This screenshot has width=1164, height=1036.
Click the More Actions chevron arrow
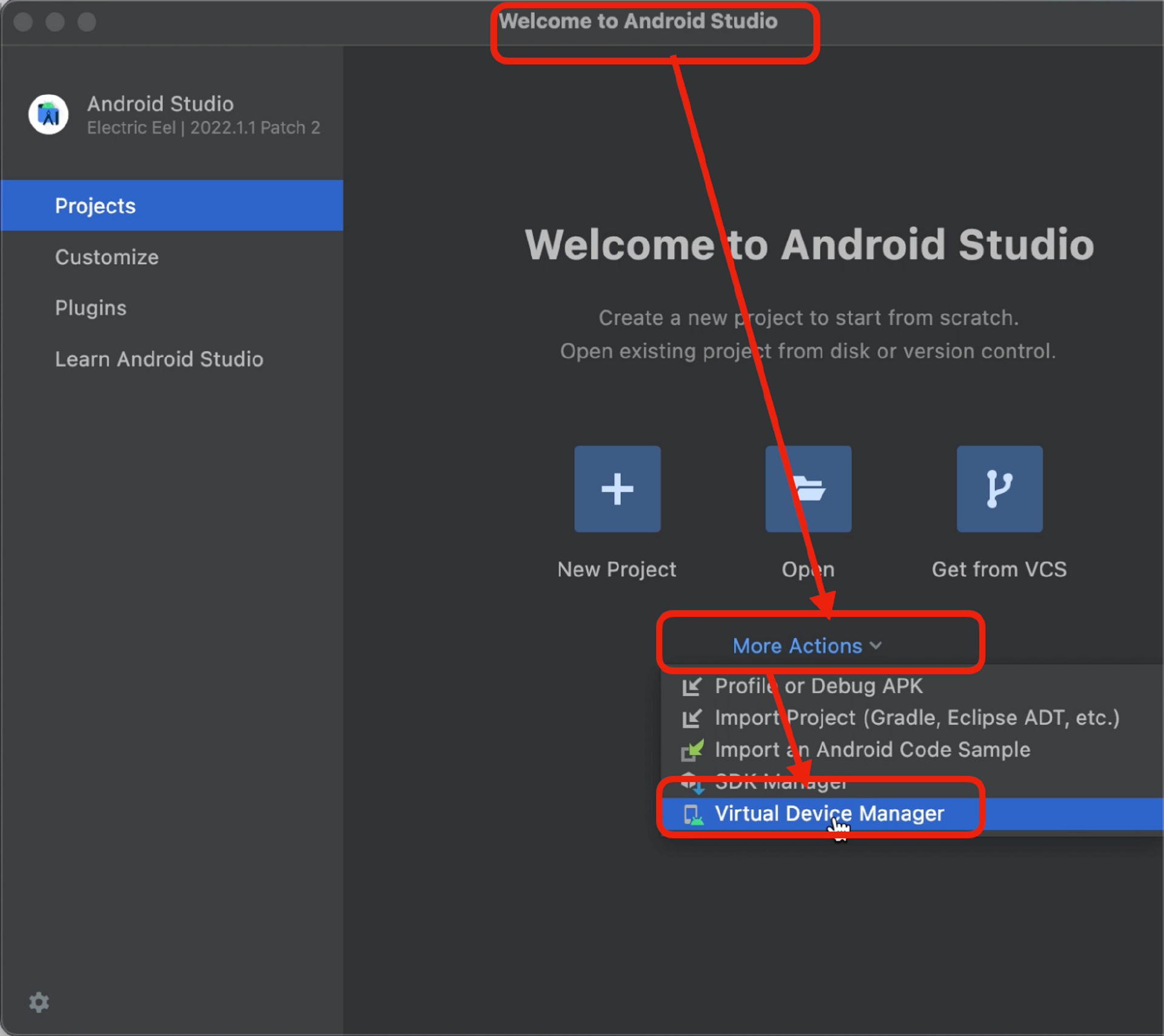[x=875, y=646]
